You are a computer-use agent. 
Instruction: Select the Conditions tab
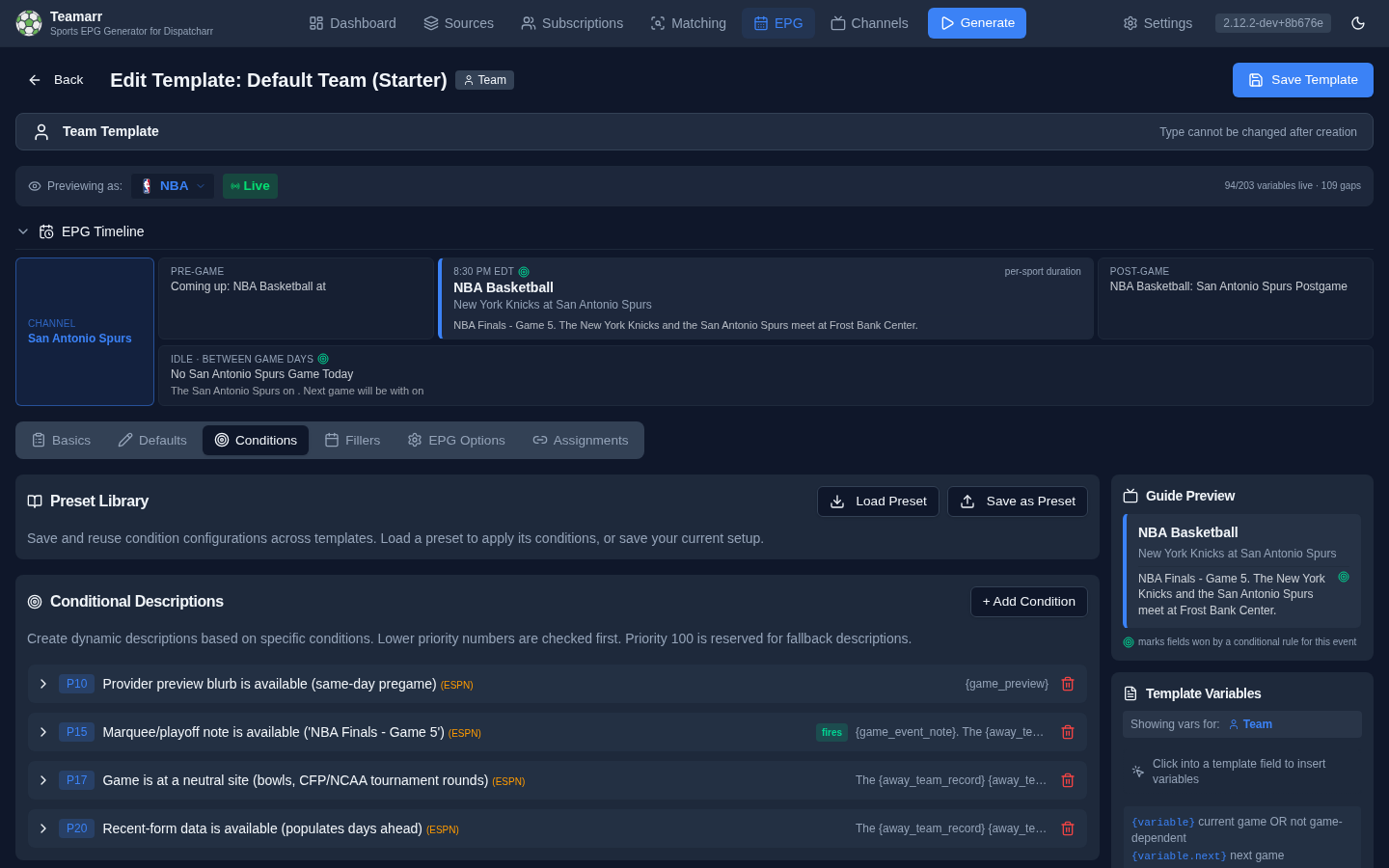[256, 441]
